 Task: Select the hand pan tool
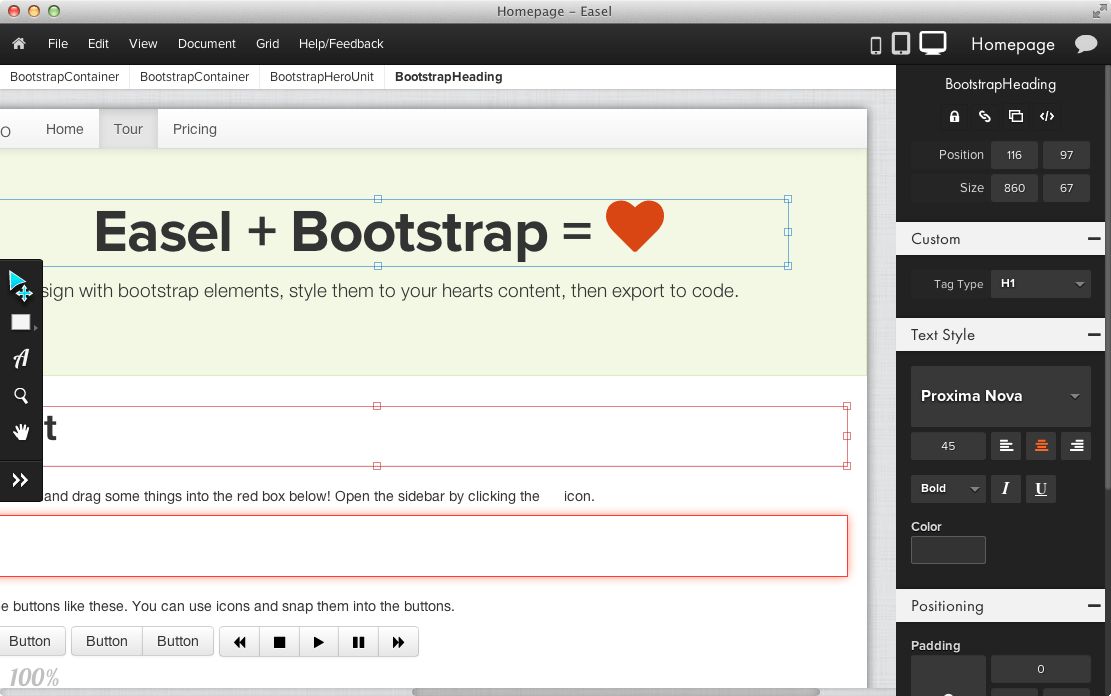pyautogui.click(x=20, y=432)
